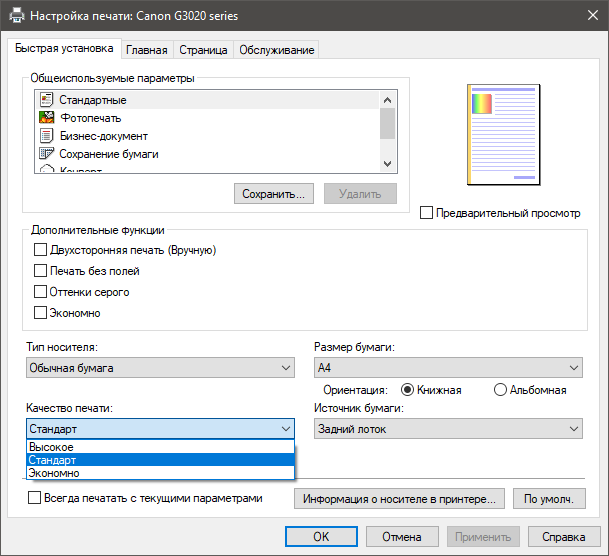Click the Фотопечать preset icon
The height and width of the screenshot is (556, 609).
[x=47, y=118]
